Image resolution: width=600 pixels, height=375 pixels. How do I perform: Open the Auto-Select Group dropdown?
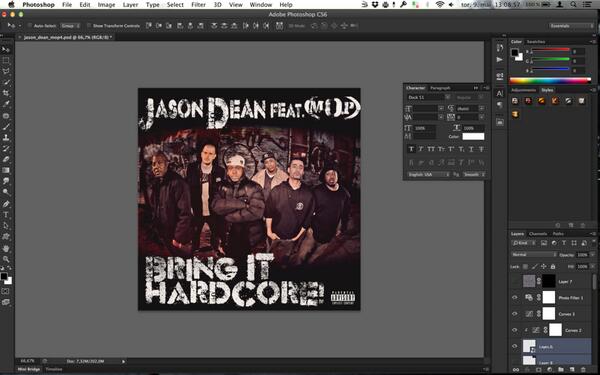tap(70, 26)
